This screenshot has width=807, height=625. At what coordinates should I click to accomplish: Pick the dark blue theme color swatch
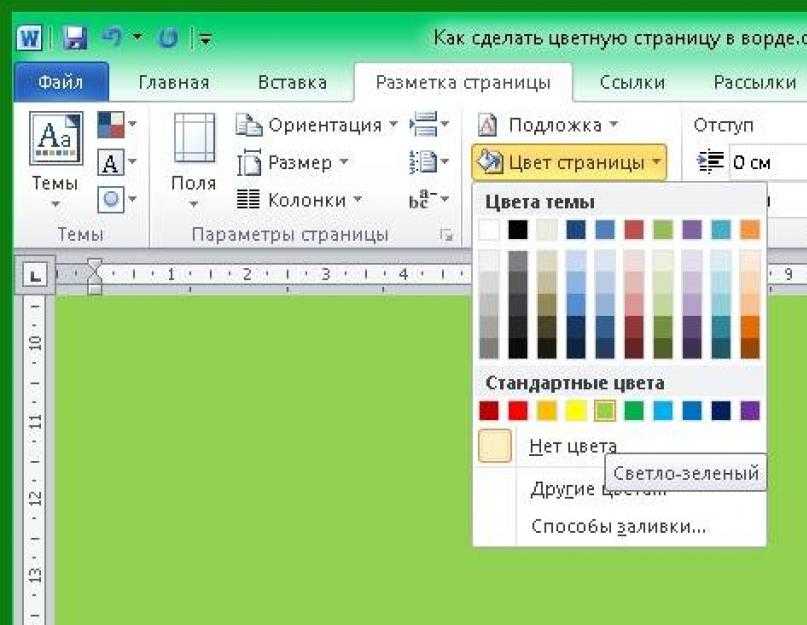(x=576, y=230)
